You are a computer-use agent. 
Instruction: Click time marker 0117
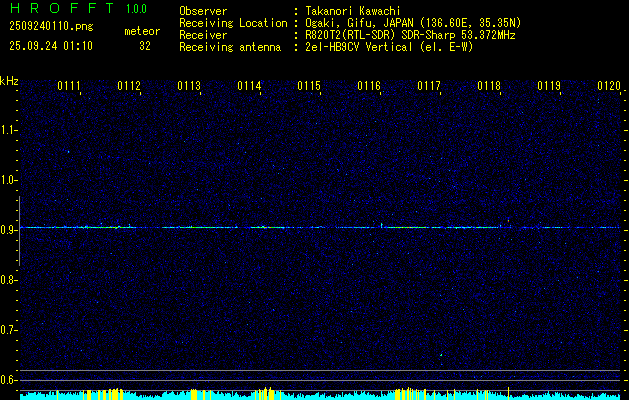click(429, 86)
